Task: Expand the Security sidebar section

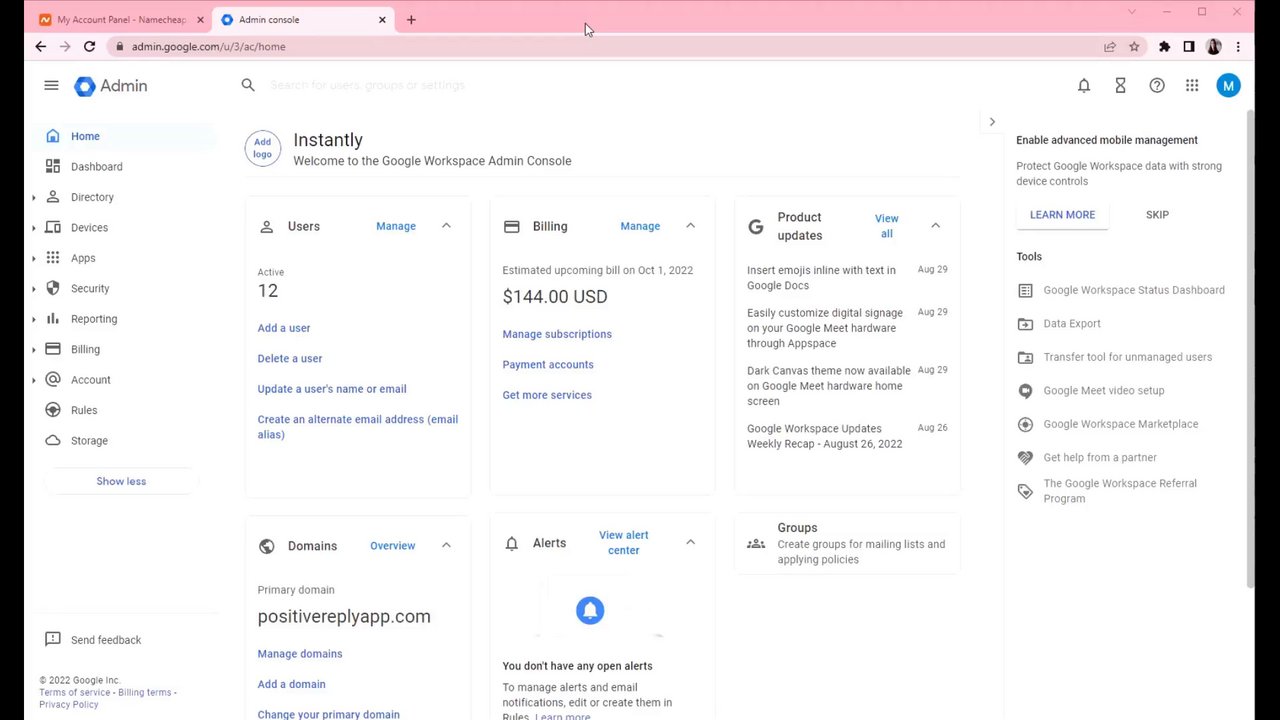Action: point(34,289)
